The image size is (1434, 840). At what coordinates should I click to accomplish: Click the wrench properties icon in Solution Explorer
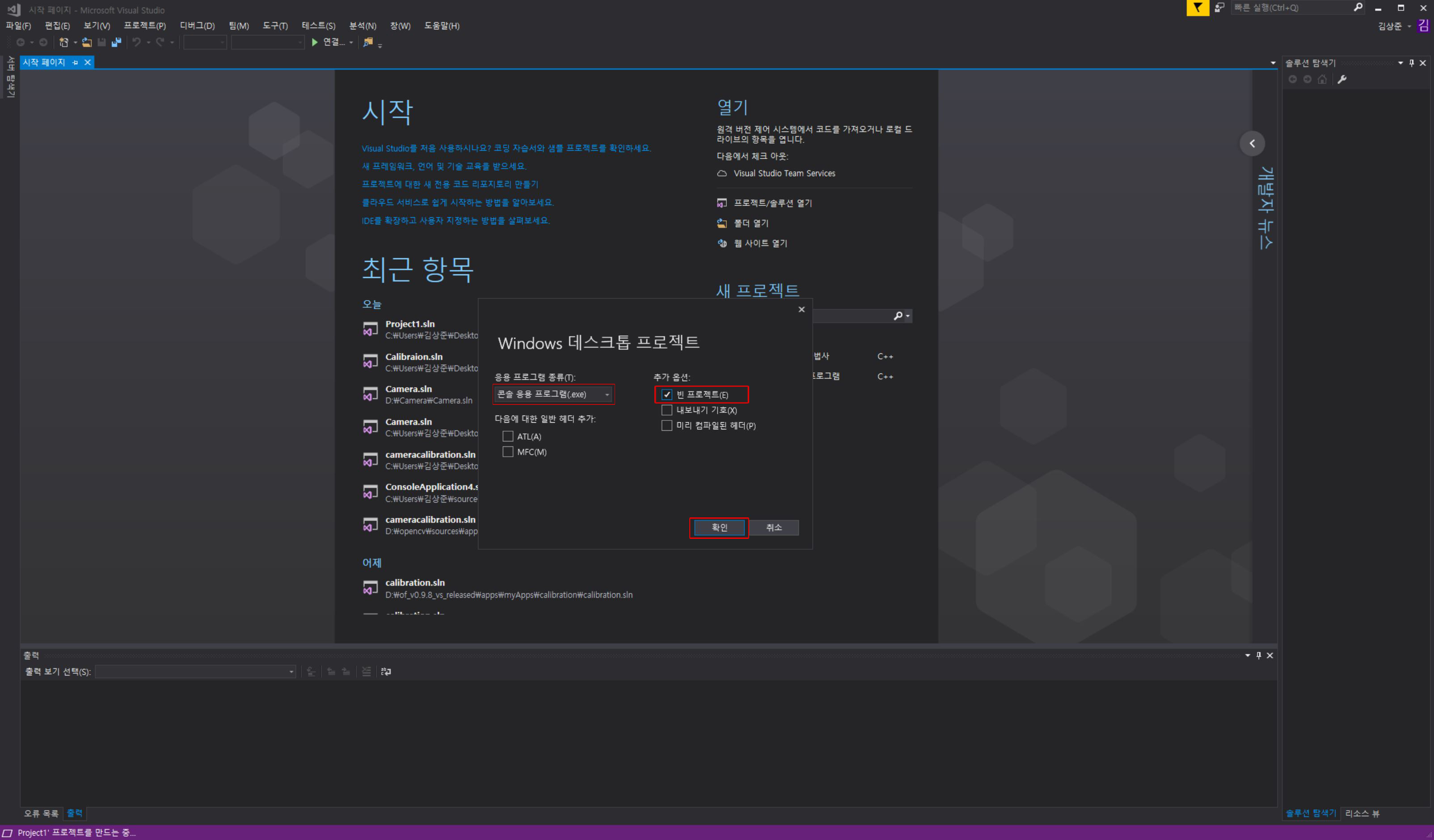pyautogui.click(x=1342, y=80)
